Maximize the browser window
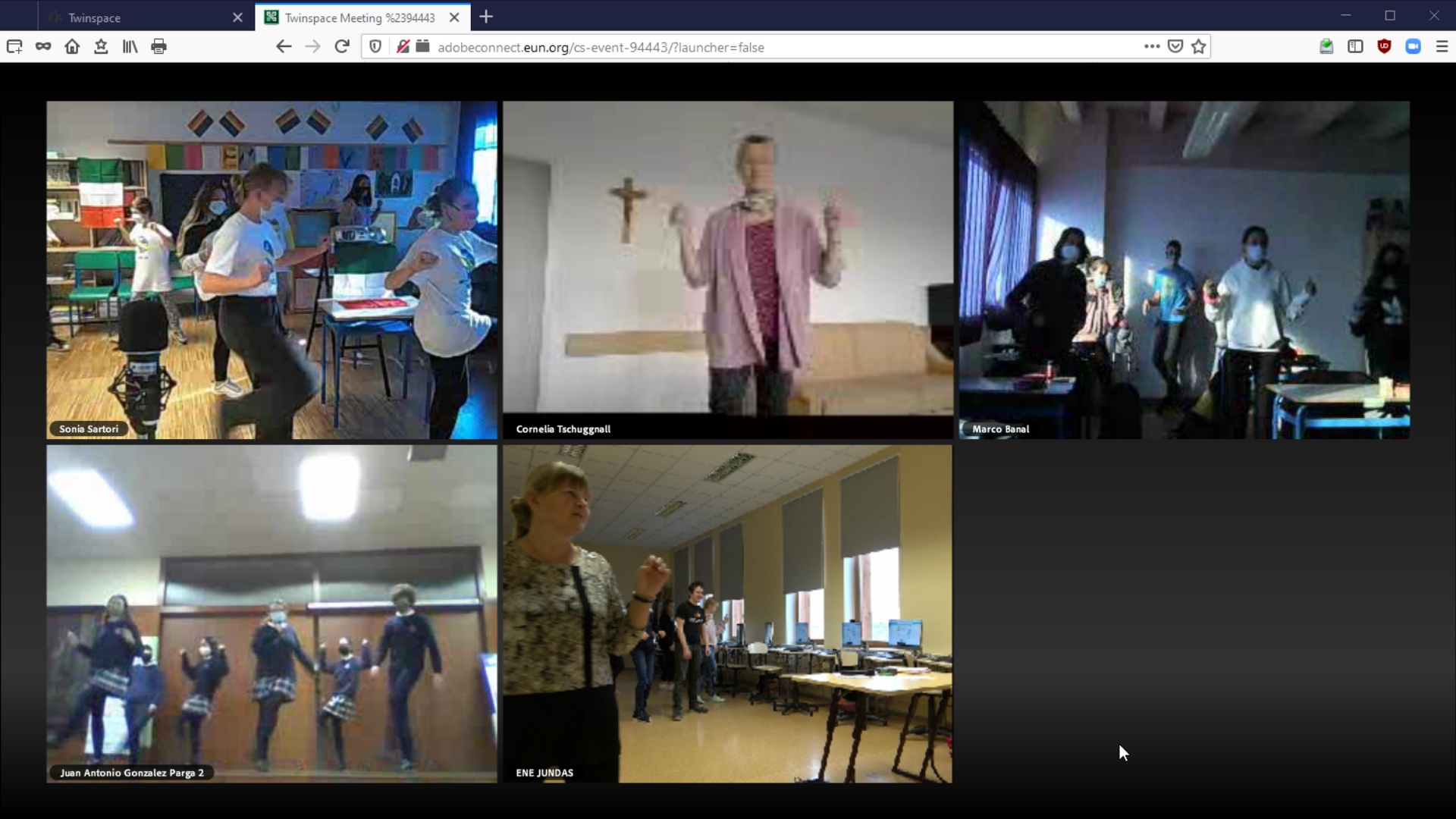The height and width of the screenshot is (819, 1456). tap(1390, 15)
